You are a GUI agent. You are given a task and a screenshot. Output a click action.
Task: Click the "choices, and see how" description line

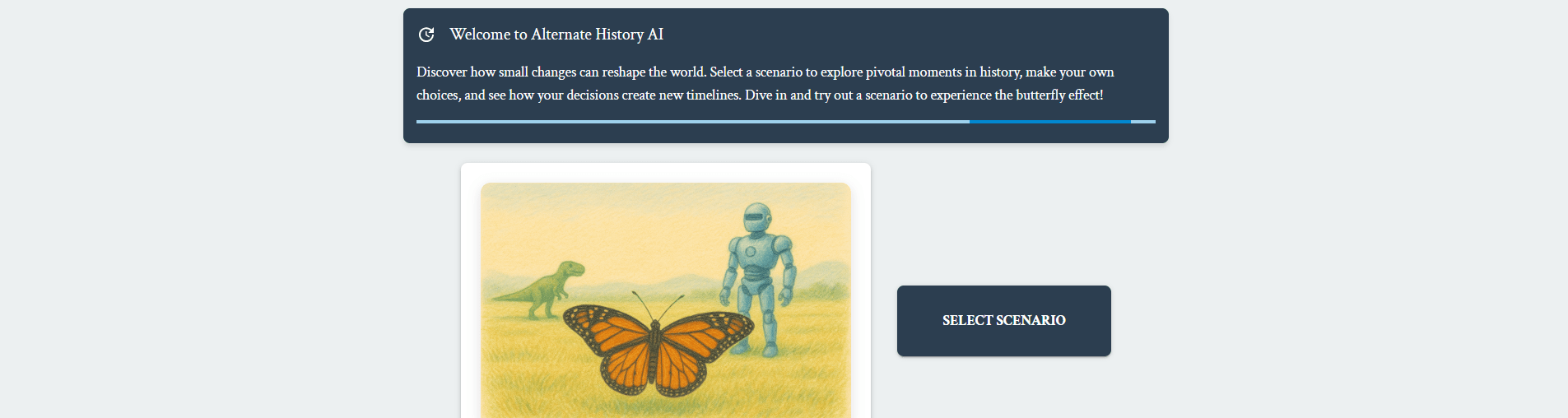coord(760,95)
